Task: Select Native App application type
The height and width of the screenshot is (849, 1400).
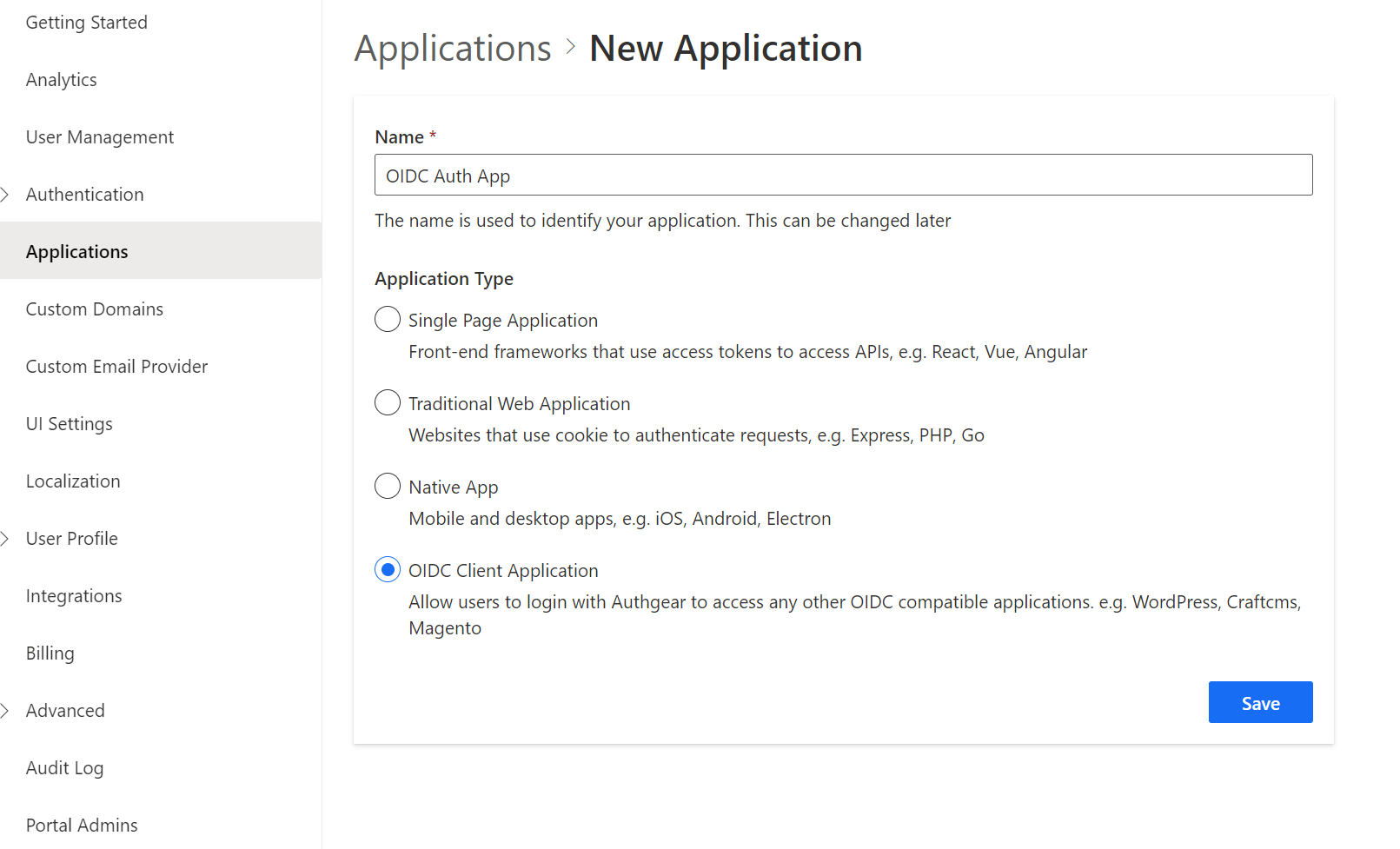Action: coord(387,486)
